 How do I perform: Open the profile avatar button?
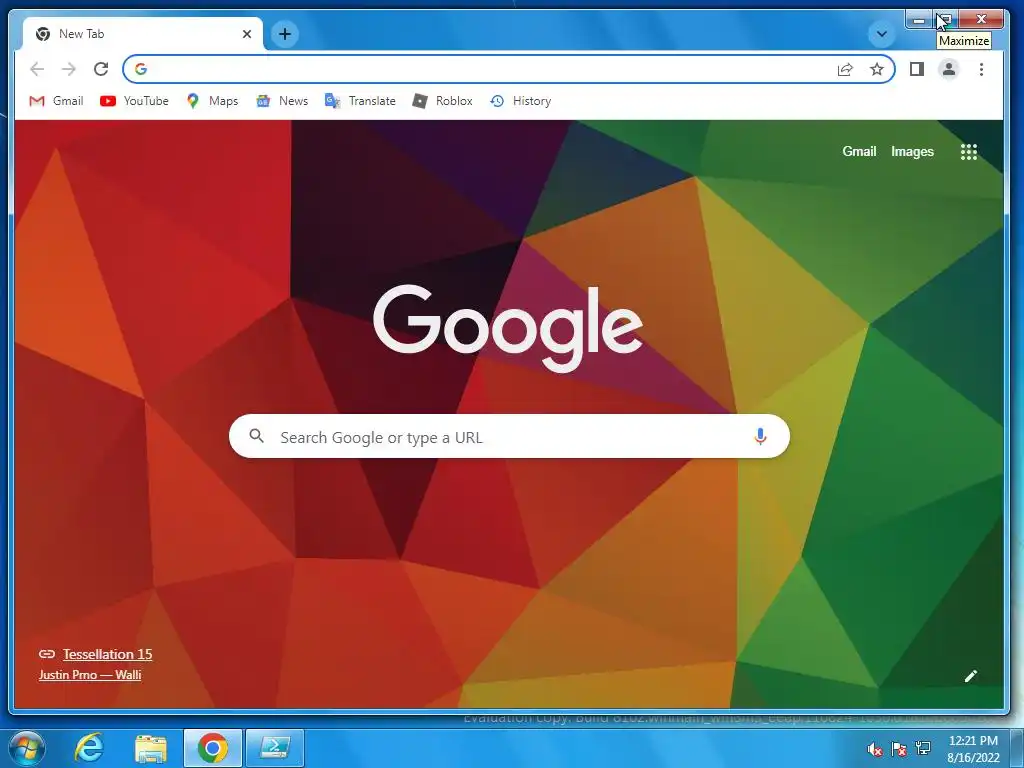949,69
